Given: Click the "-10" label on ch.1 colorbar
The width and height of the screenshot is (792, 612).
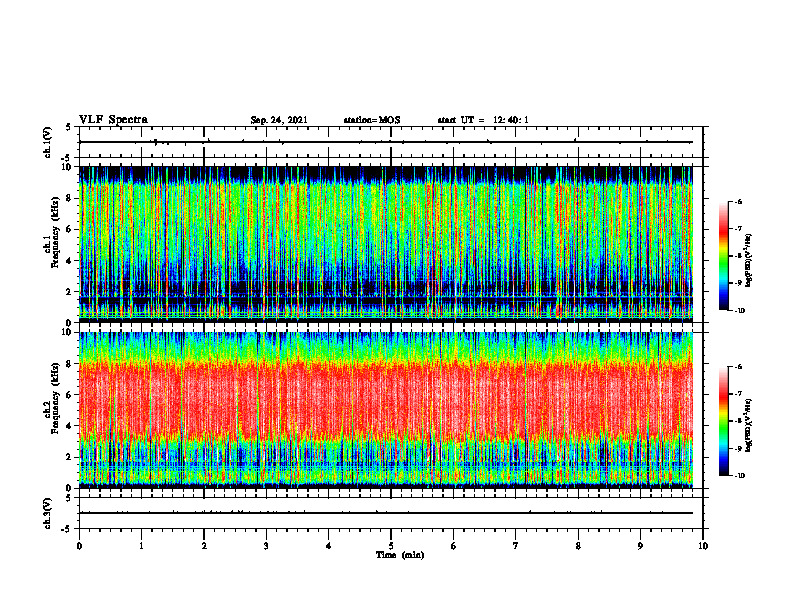Looking at the screenshot, I should 739,311.
